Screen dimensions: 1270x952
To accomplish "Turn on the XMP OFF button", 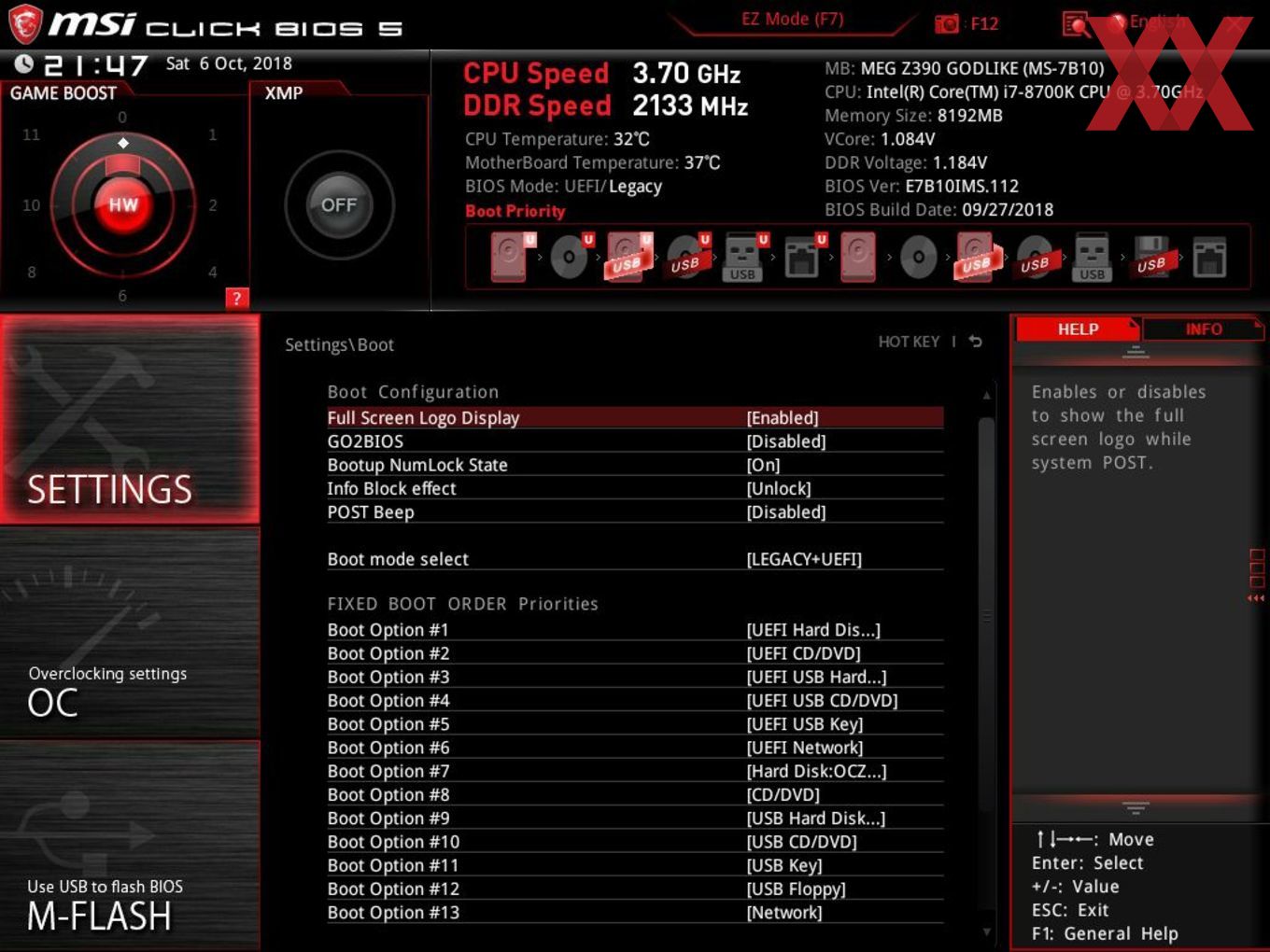I will [339, 205].
